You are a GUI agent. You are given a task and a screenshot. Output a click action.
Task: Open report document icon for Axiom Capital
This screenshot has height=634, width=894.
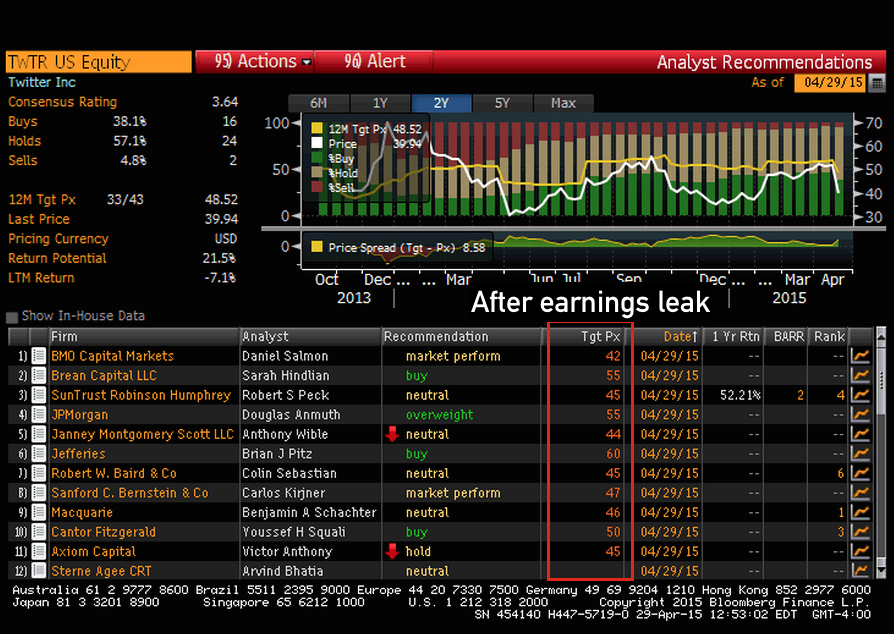tap(39, 552)
